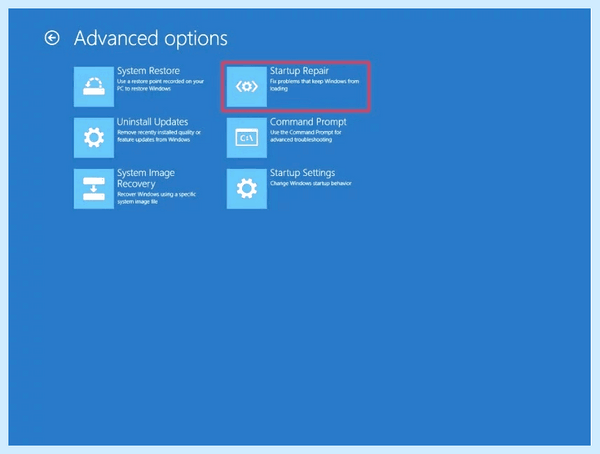Viewport: 600px width, 454px height.
Task: Open the Uninstall Updates gear icon
Action: (94, 137)
